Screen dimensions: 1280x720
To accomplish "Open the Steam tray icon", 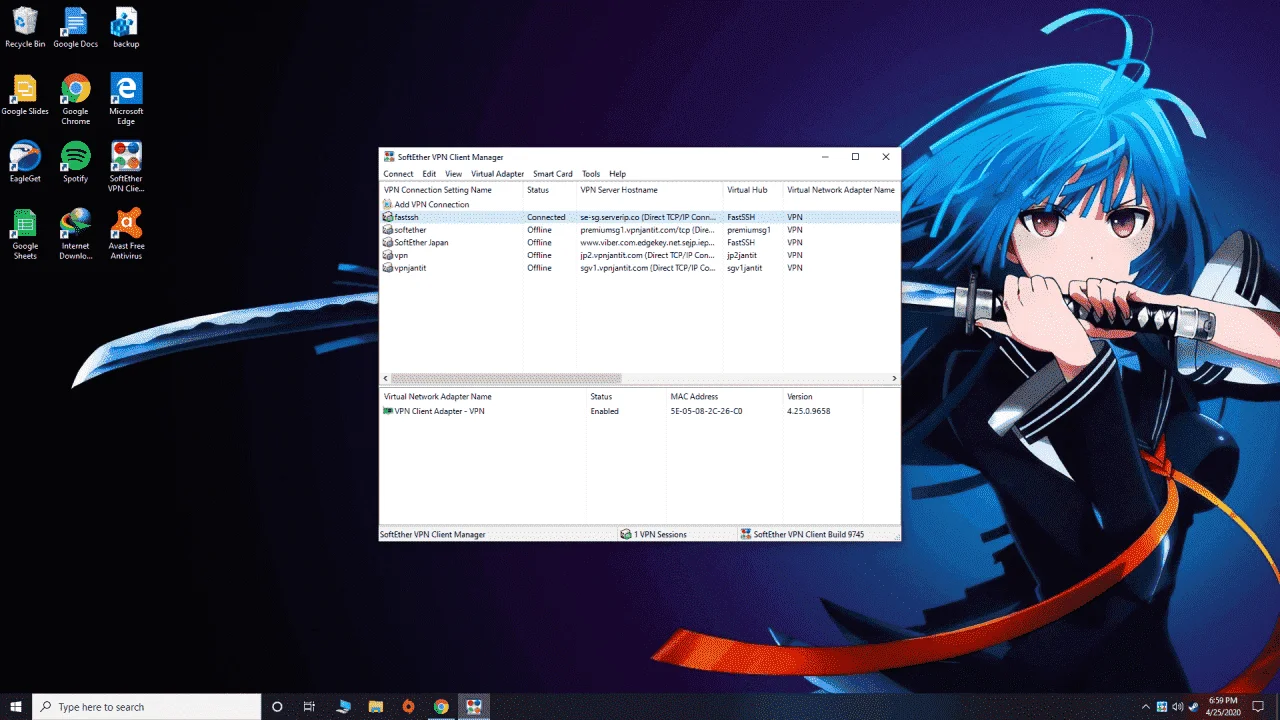I will pyautogui.click(x=1194, y=706).
